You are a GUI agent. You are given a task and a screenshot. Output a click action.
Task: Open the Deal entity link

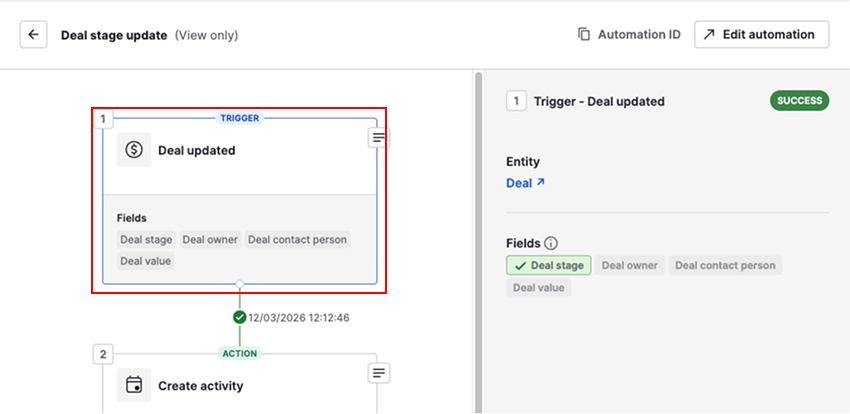click(525, 183)
